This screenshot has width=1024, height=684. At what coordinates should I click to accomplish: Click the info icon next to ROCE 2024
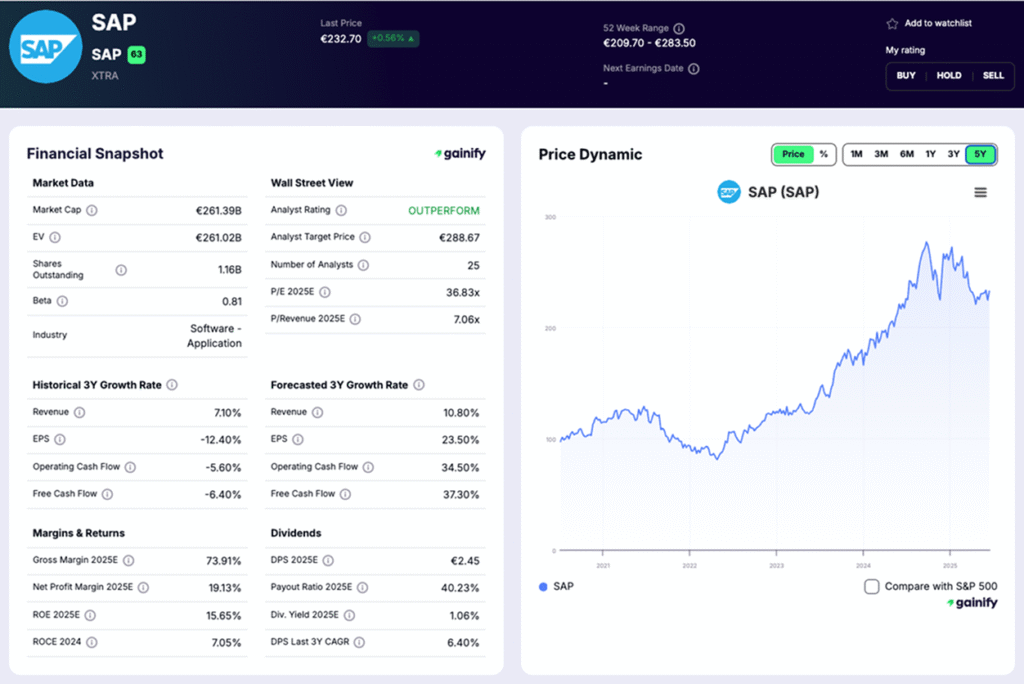(x=91, y=643)
